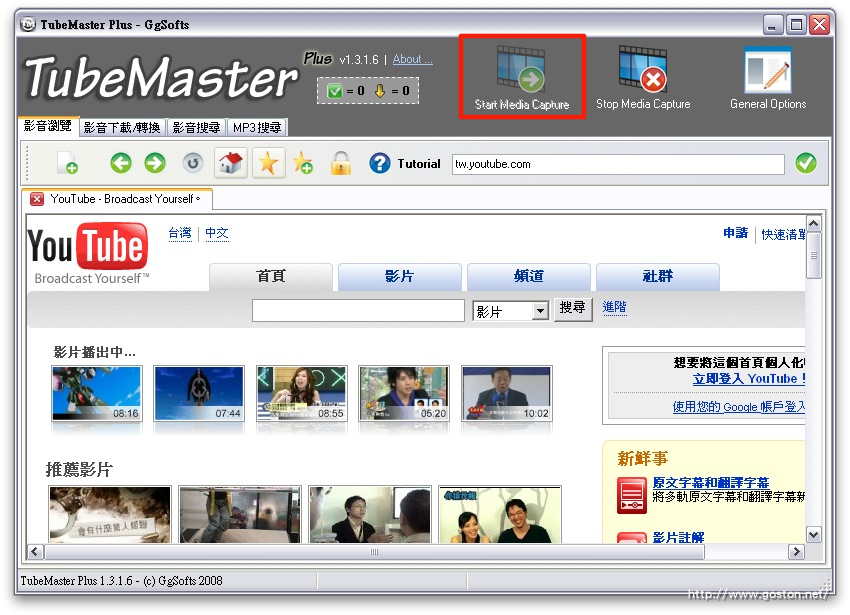Go back with the green left arrow
Viewport: 850px width, 615px height.
121,163
